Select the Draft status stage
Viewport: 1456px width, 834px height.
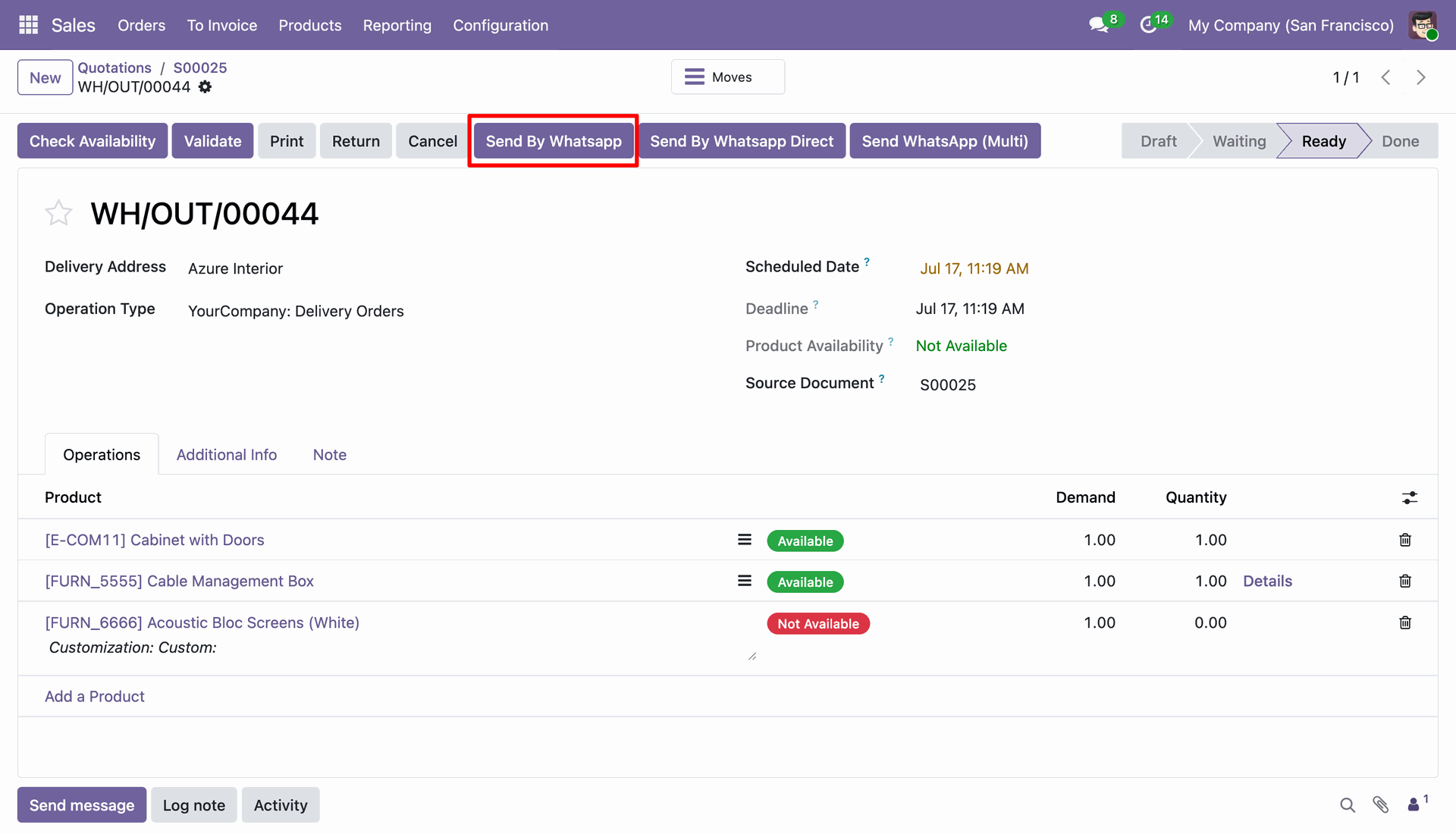click(1158, 141)
